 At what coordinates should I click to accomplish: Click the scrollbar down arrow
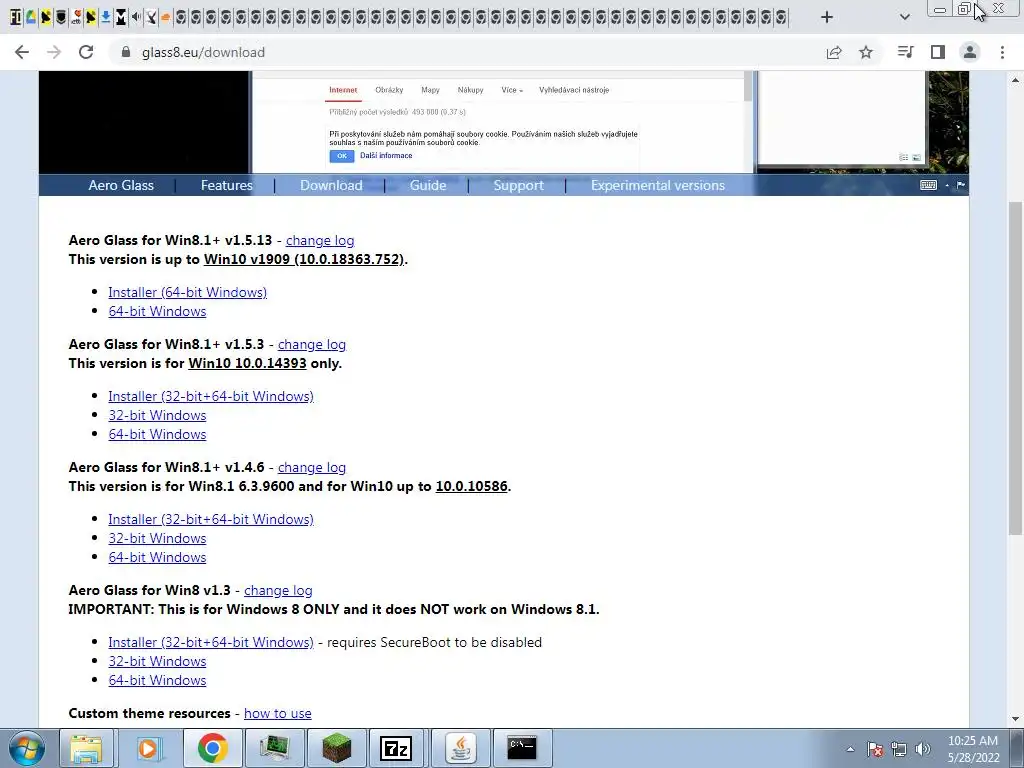point(1016,719)
